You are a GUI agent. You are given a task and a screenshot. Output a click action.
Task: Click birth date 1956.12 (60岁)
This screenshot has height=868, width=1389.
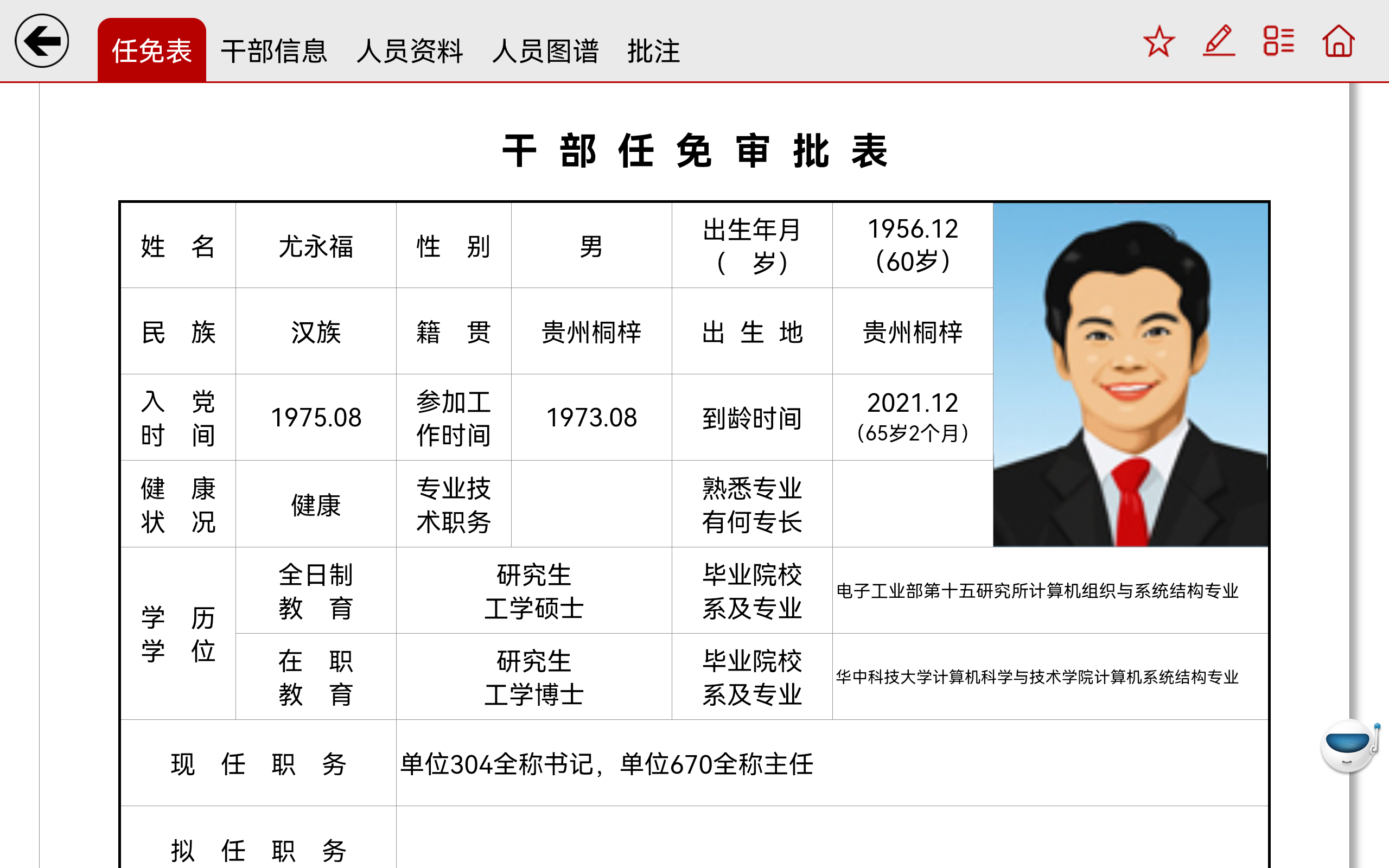(x=913, y=245)
